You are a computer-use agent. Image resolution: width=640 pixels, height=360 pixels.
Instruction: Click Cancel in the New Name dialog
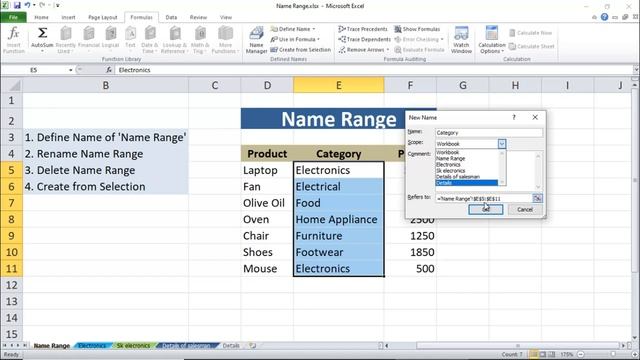click(524, 209)
